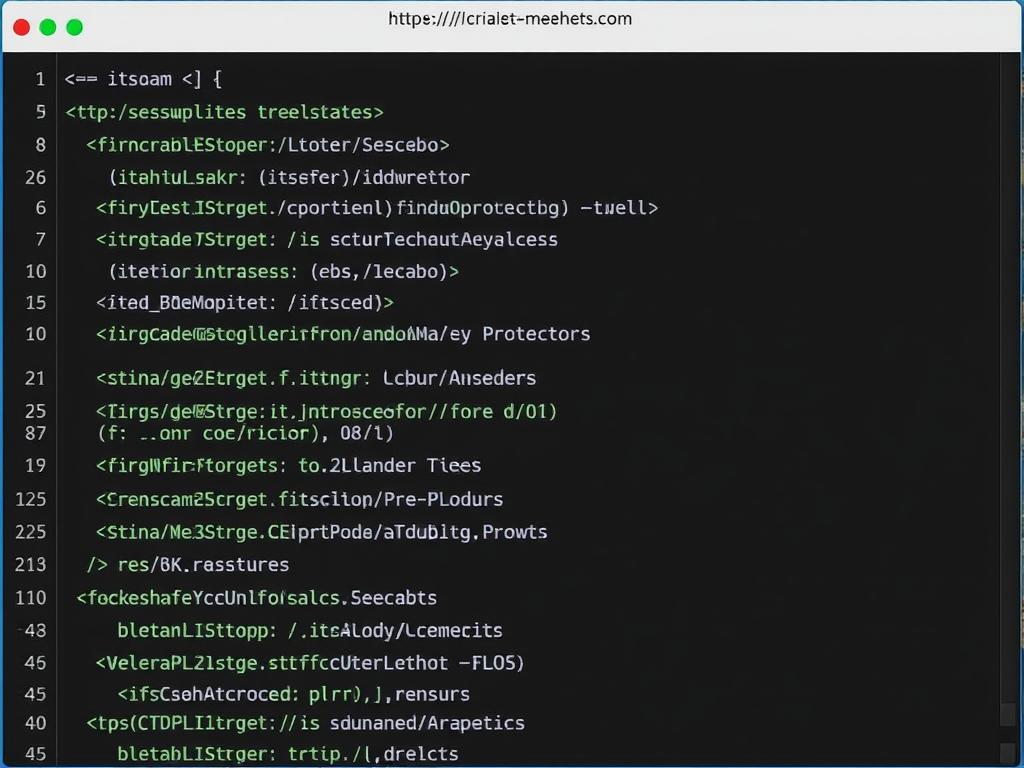1024x768 pixels.
Task: Click line starting with '<iirgCade' before 'Protectors'
Action: tap(343, 334)
